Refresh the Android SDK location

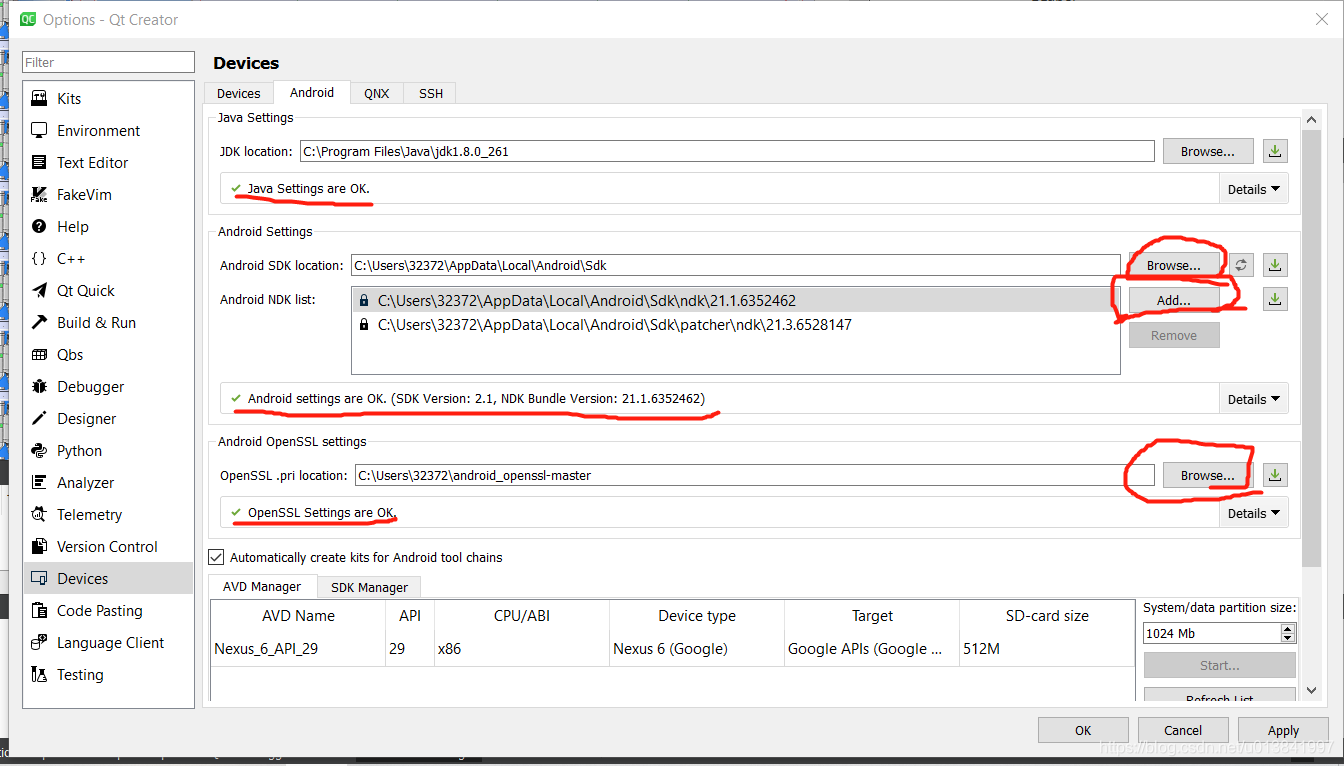pos(1241,265)
